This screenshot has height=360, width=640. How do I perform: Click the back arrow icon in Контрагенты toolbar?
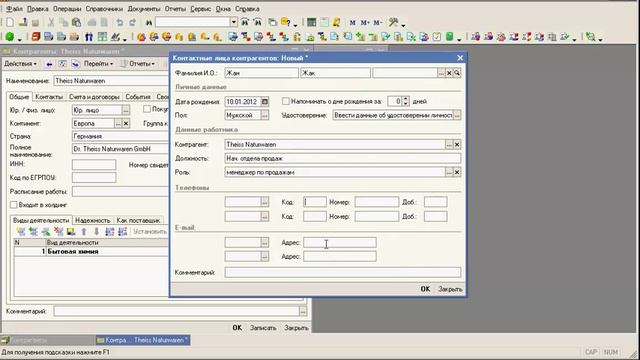(x=49, y=64)
